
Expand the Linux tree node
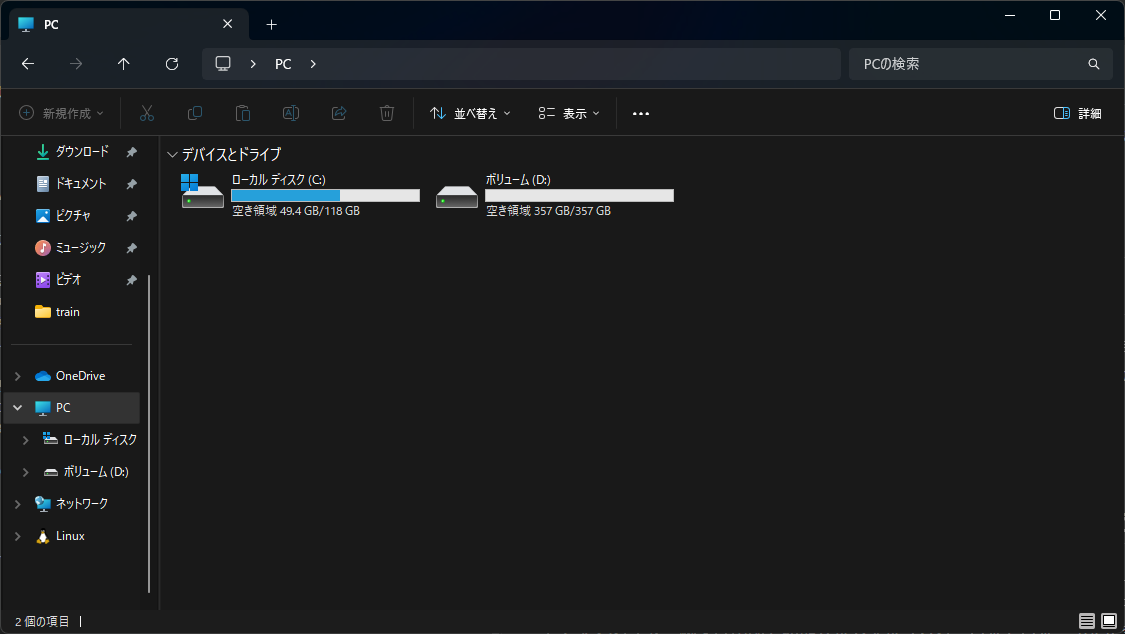18,536
